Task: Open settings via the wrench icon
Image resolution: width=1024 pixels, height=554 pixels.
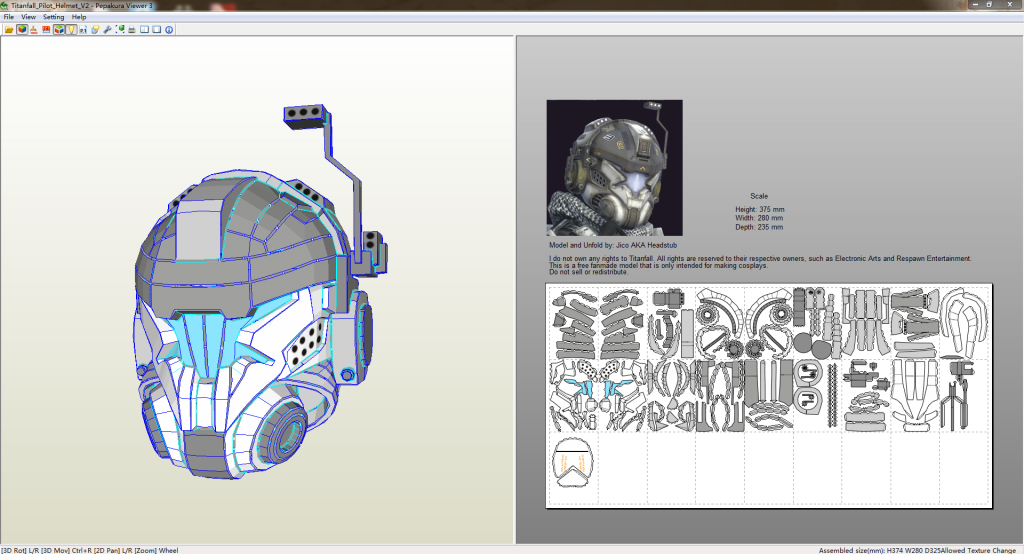Action: pos(108,29)
